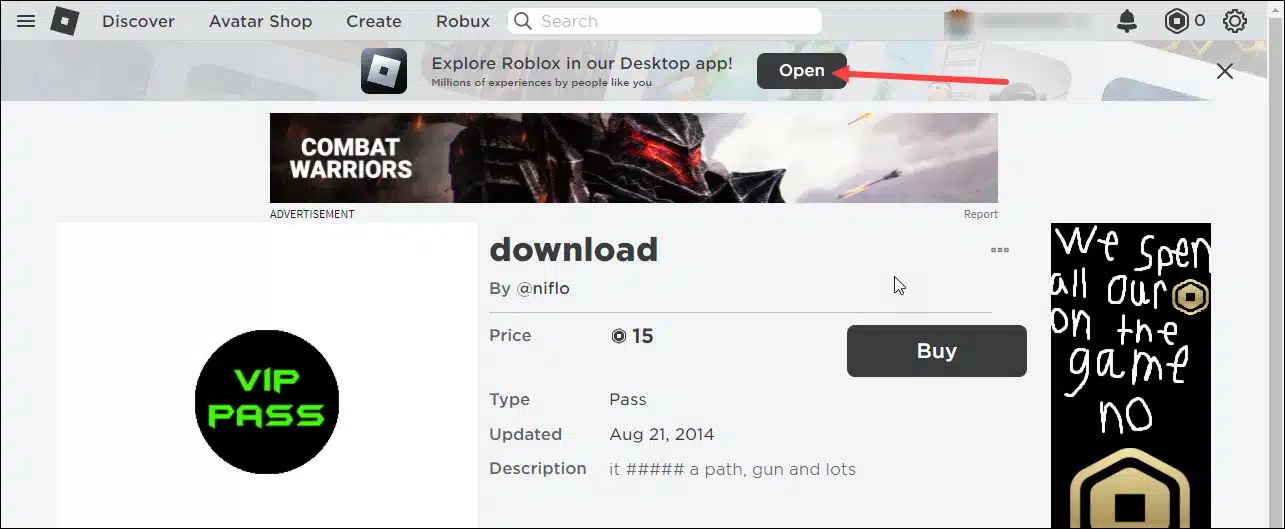This screenshot has width=1285, height=529.
Task: Select Robux in the top navigation
Action: click(x=463, y=21)
